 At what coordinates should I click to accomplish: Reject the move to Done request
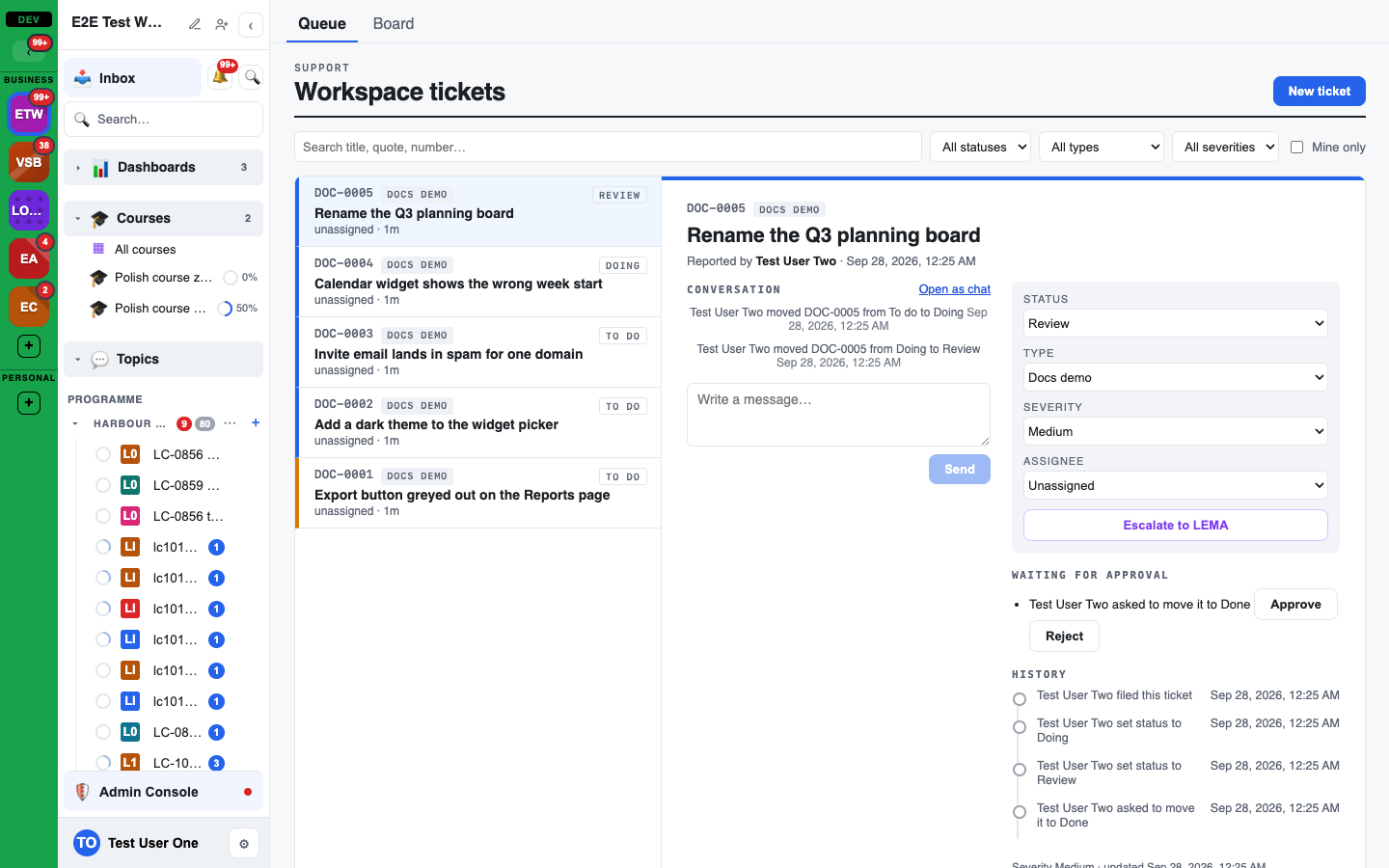click(x=1064, y=637)
